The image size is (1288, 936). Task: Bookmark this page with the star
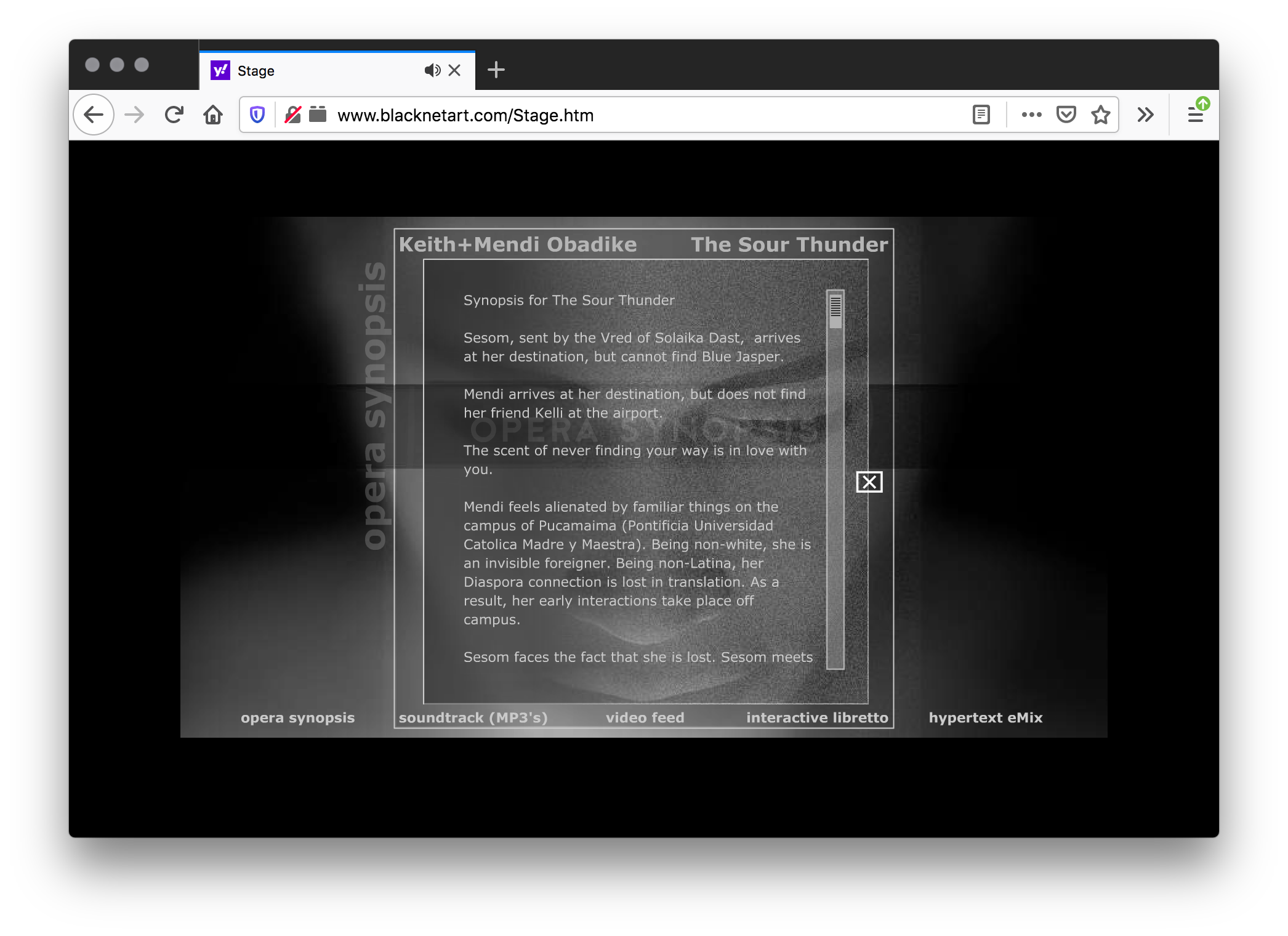point(1101,115)
